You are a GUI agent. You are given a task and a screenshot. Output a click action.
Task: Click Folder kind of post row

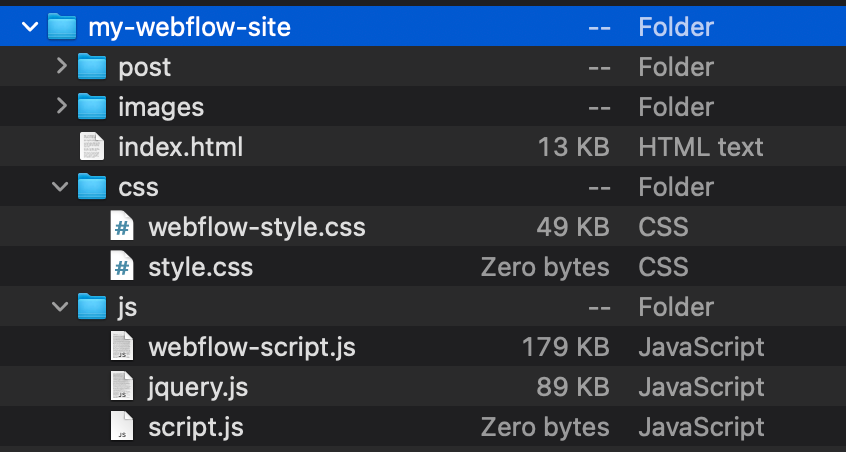[676, 67]
